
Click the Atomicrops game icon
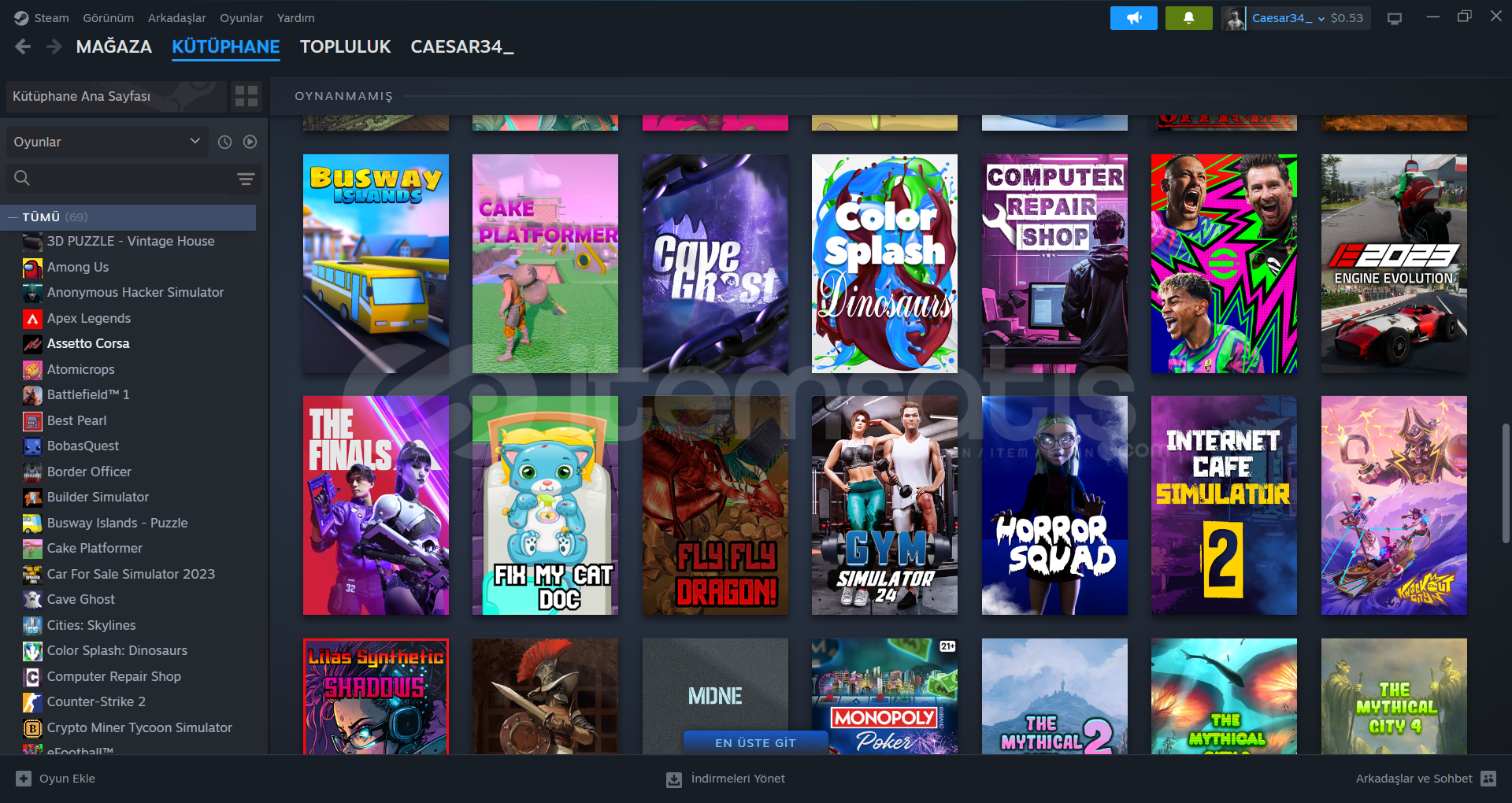point(32,370)
